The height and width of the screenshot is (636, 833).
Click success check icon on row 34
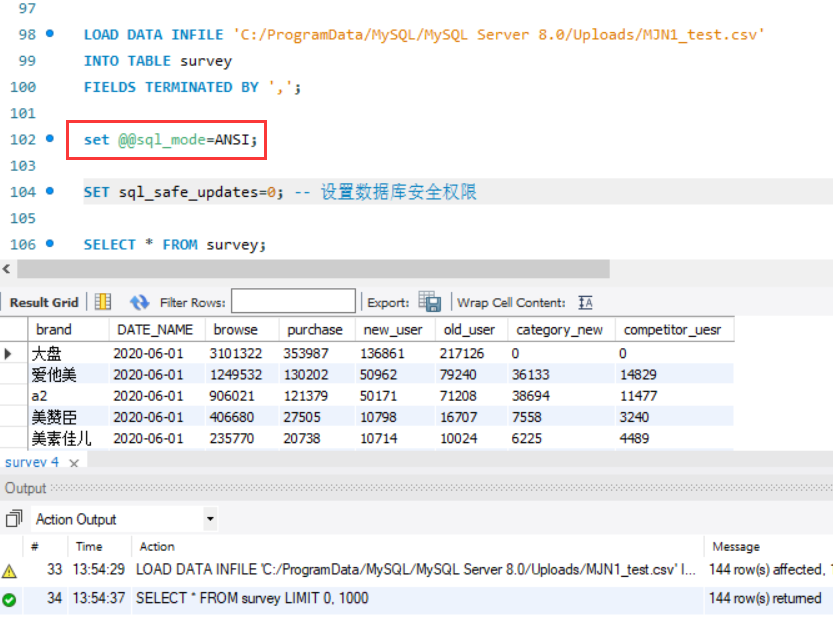9,600
